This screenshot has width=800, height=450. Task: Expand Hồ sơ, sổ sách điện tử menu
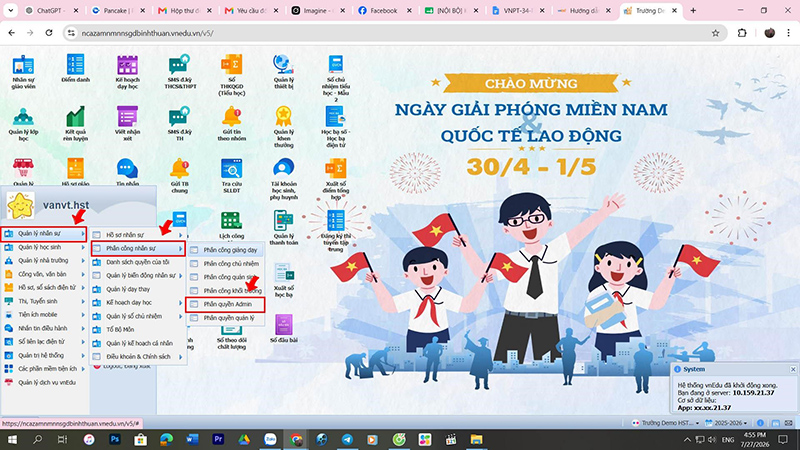click(x=44, y=288)
